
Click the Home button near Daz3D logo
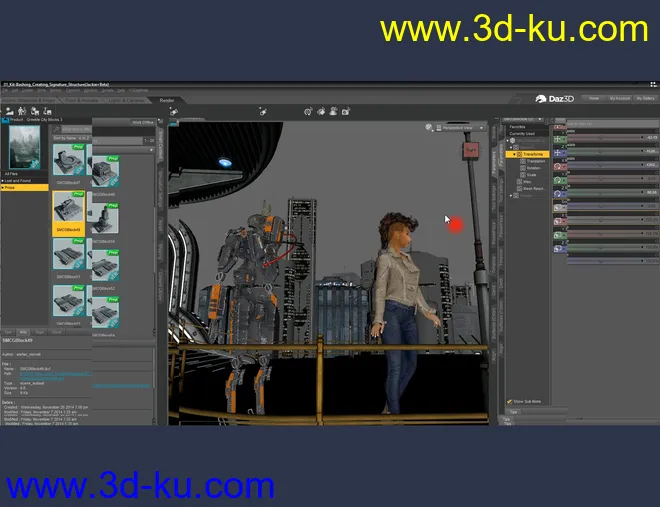[x=593, y=99]
